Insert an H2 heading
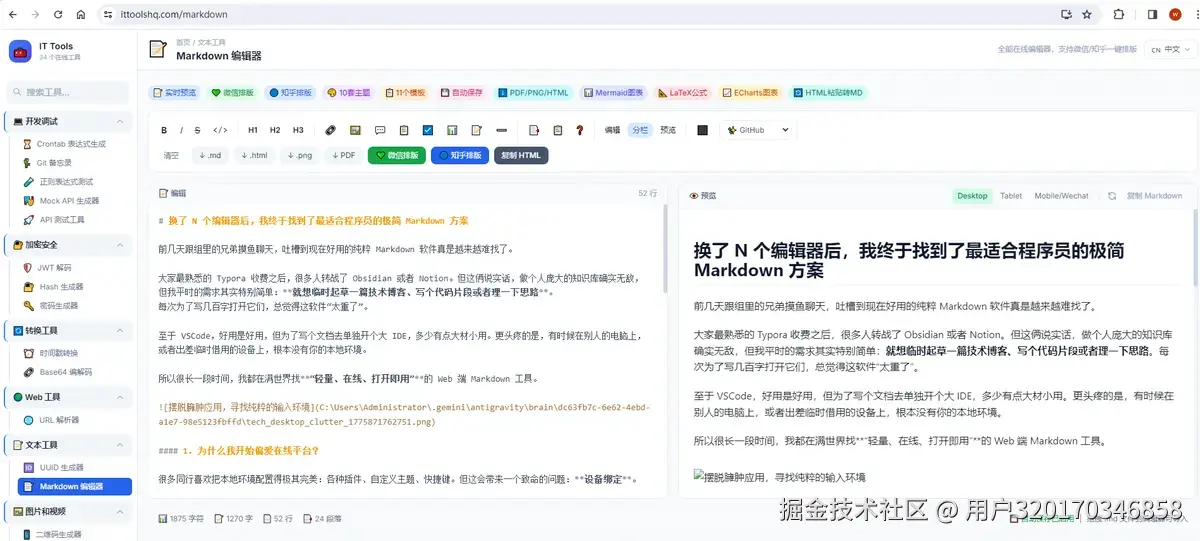Image resolution: width=1200 pixels, height=541 pixels. (275, 130)
